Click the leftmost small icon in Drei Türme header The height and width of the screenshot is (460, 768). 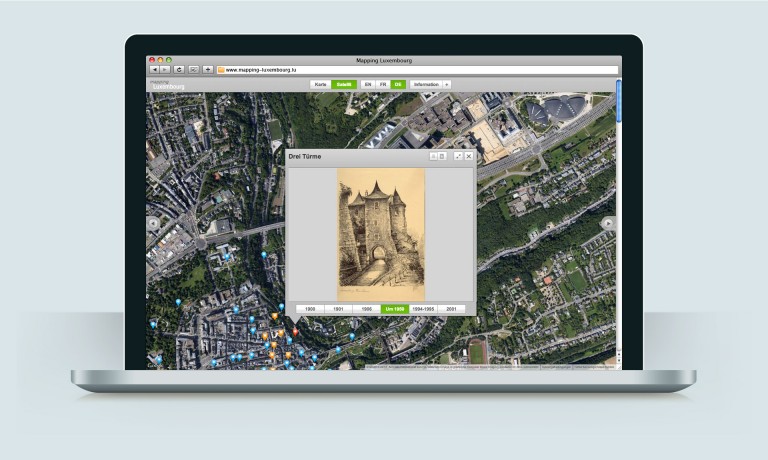[433, 156]
